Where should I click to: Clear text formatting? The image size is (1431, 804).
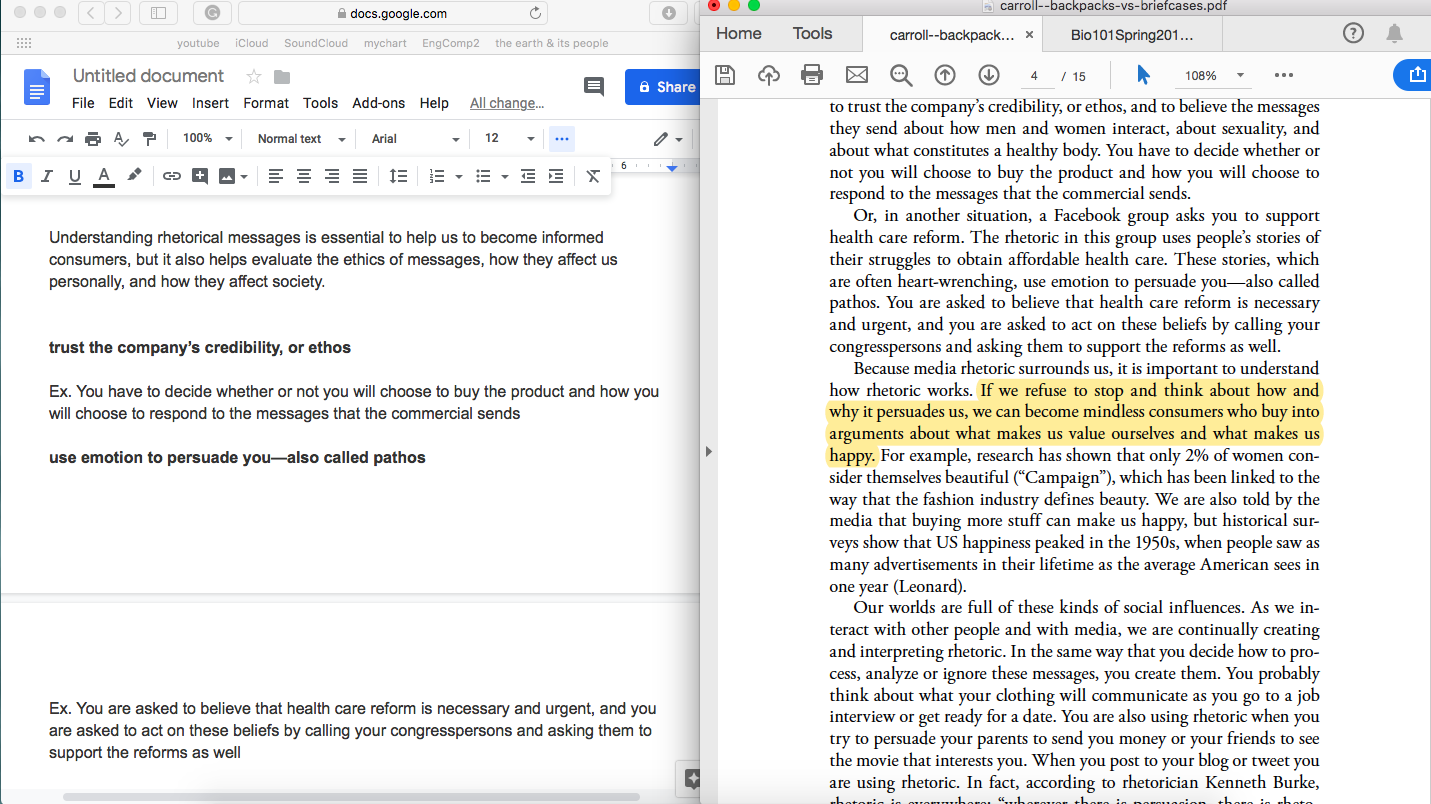pyautogui.click(x=593, y=177)
